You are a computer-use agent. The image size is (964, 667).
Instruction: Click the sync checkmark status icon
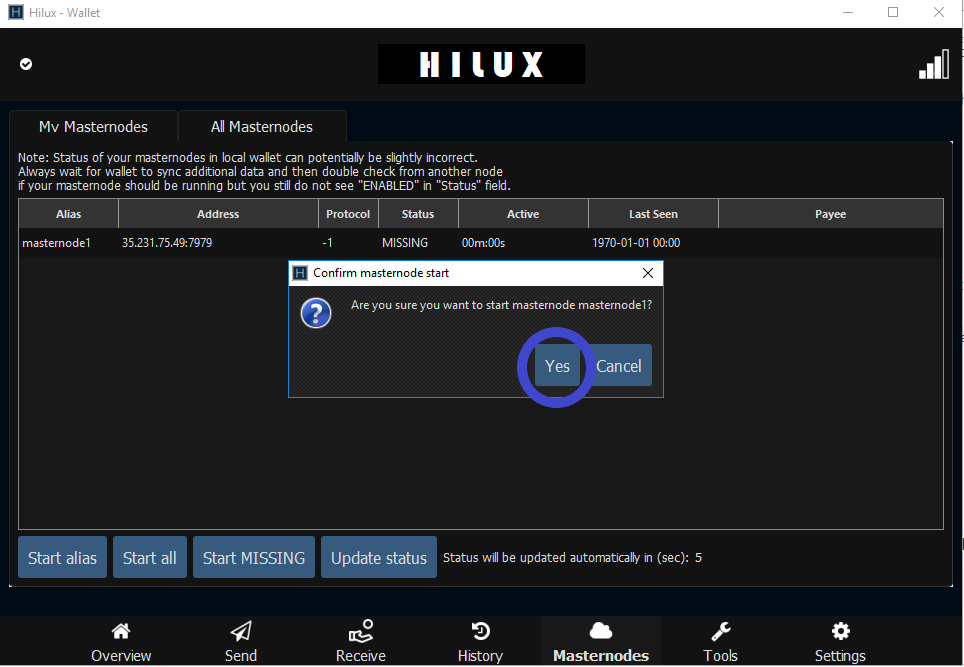[x=26, y=64]
